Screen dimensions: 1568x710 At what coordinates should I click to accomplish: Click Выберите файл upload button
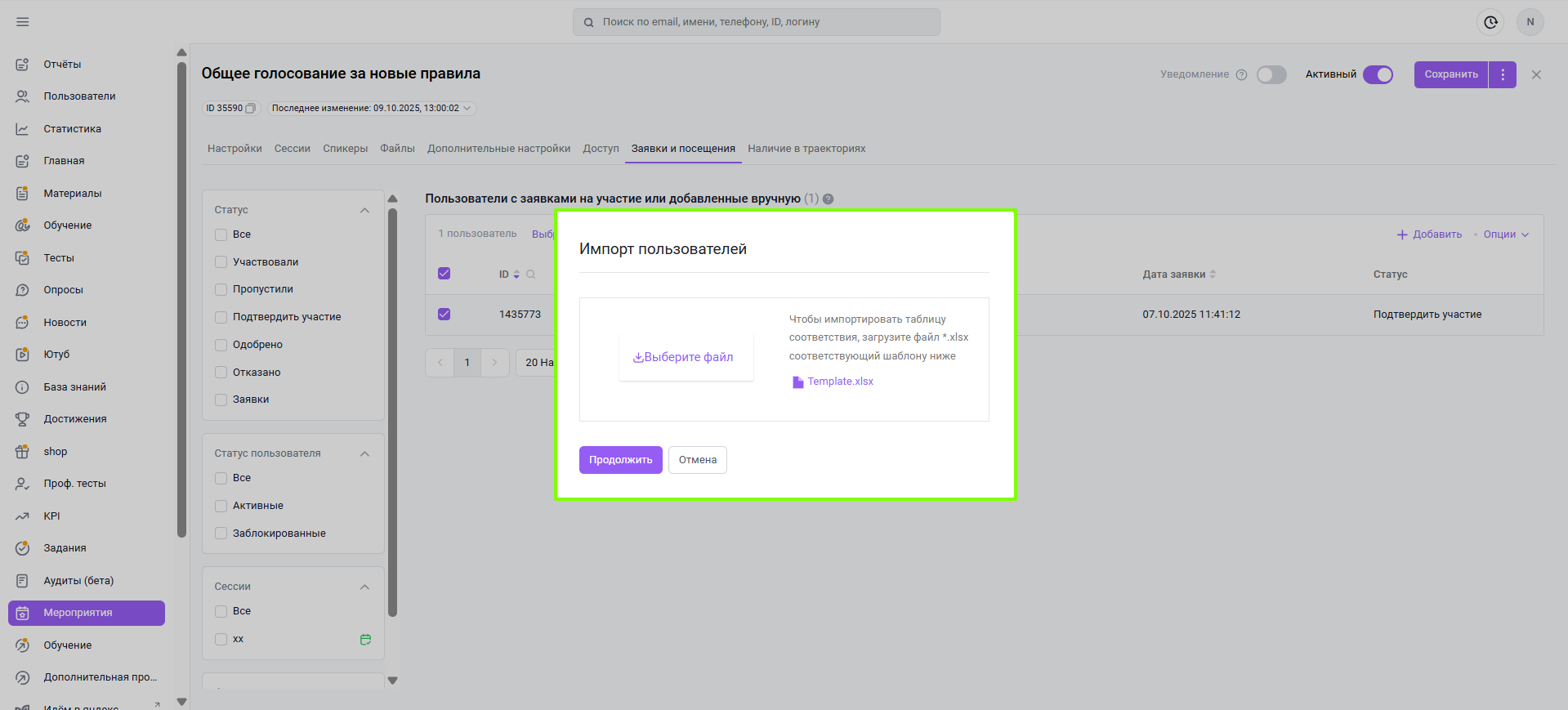pyautogui.click(x=686, y=357)
